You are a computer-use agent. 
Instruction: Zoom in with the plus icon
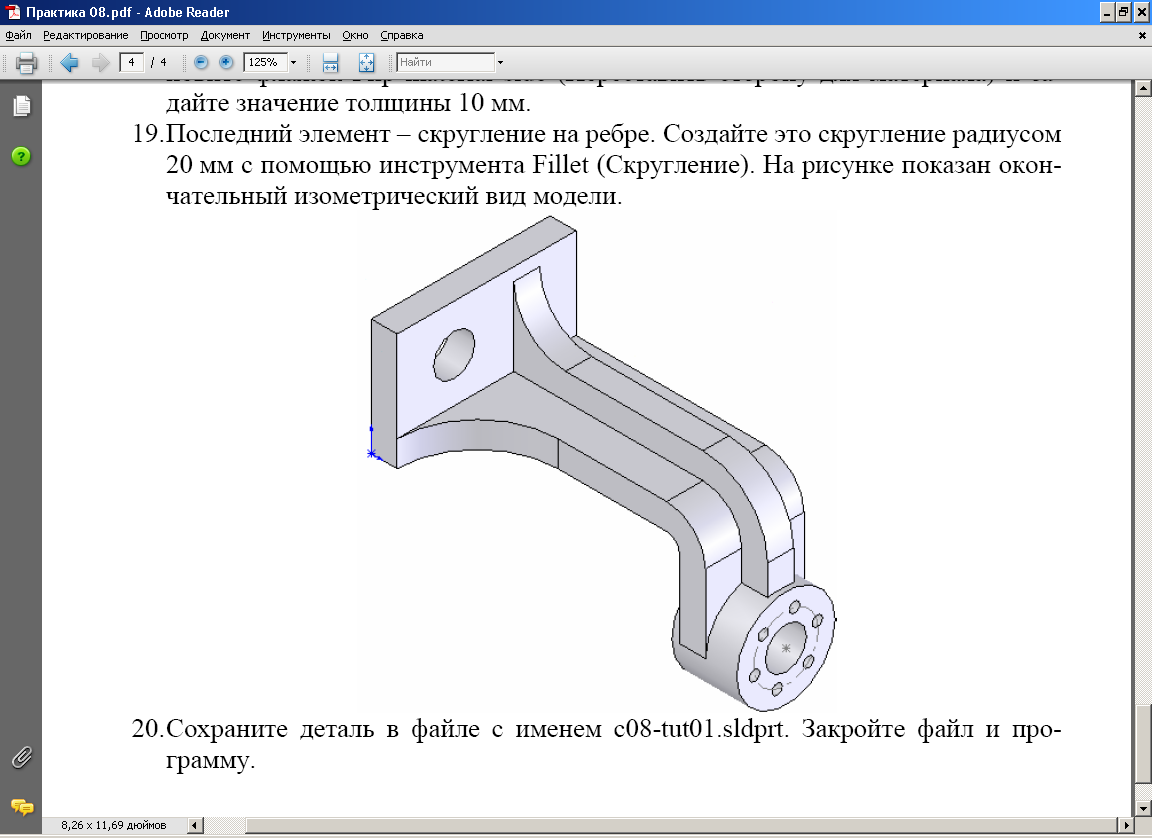coord(226,62)
